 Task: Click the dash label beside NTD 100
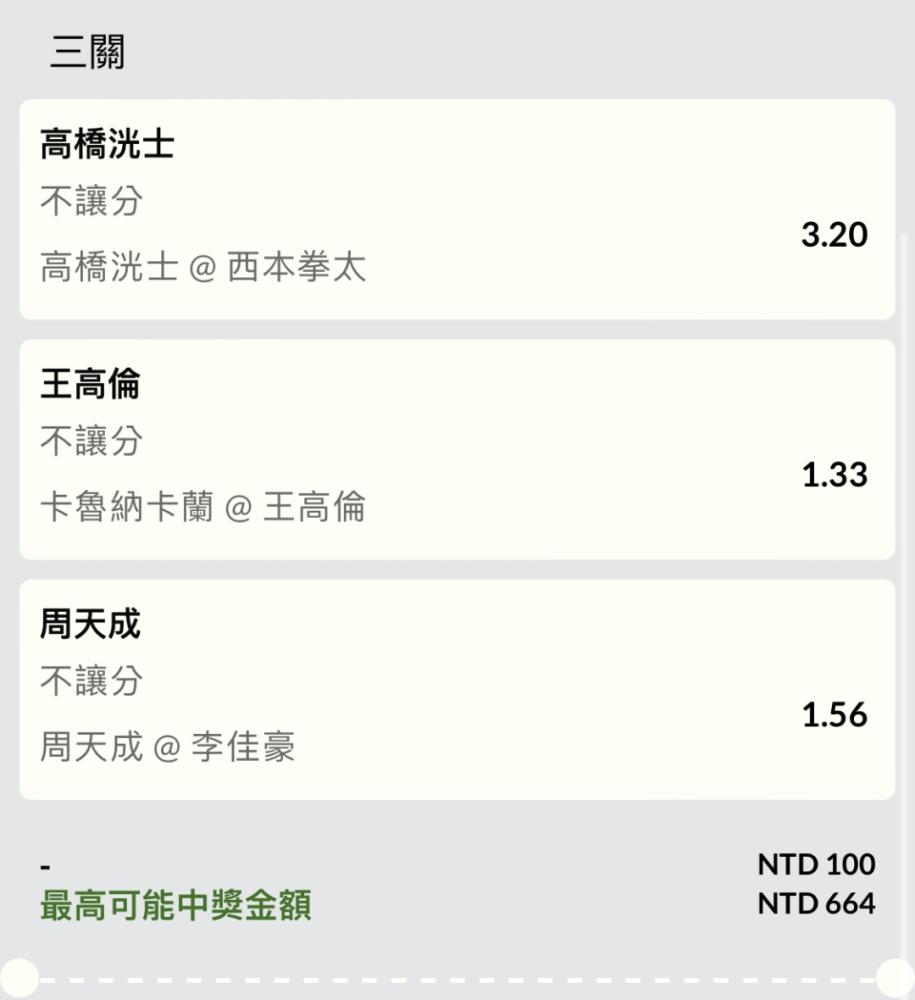[46, 866]
